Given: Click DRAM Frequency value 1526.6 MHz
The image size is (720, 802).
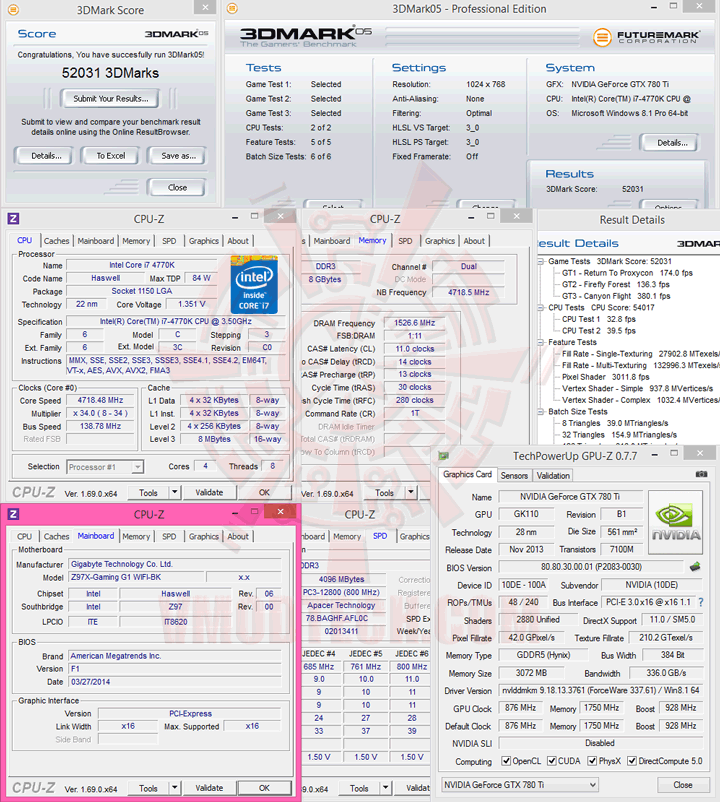Looking at the screenshot, I should 414,323.
